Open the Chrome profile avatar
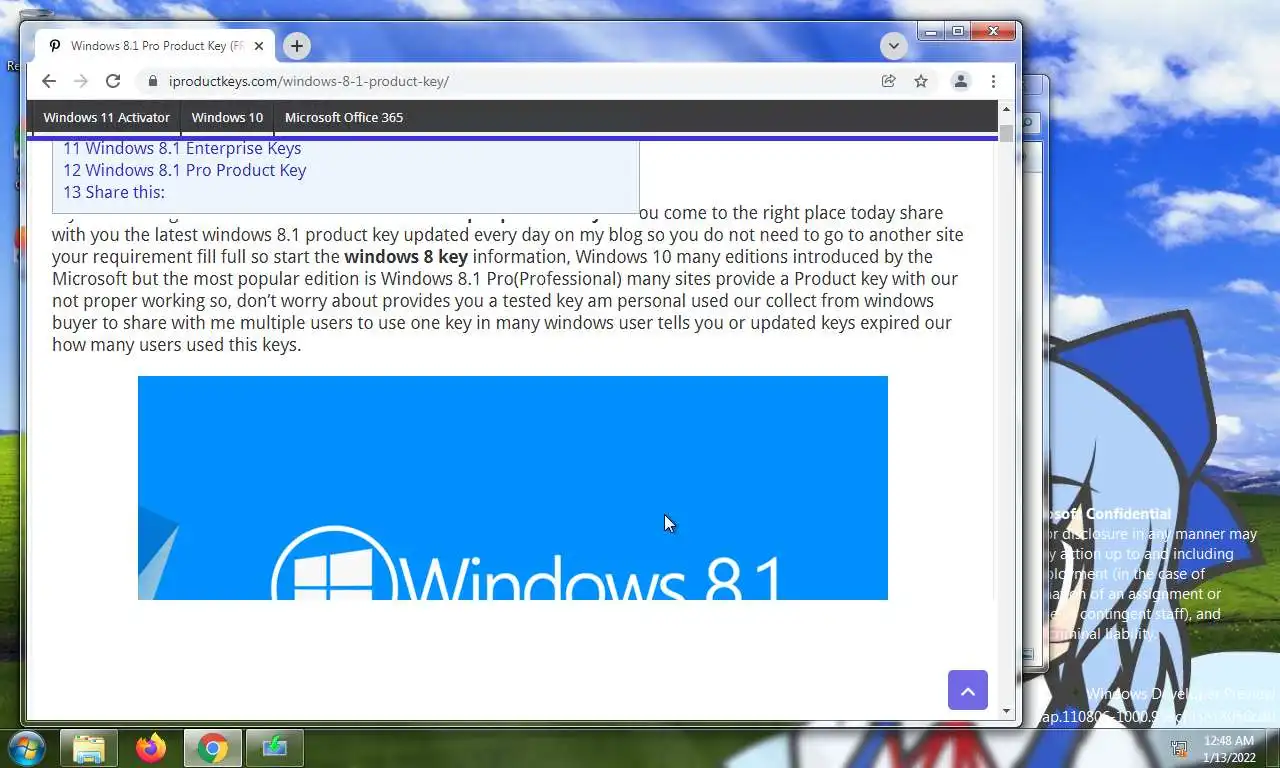Viewport: 1280px width, 768px height. (961, 81)
